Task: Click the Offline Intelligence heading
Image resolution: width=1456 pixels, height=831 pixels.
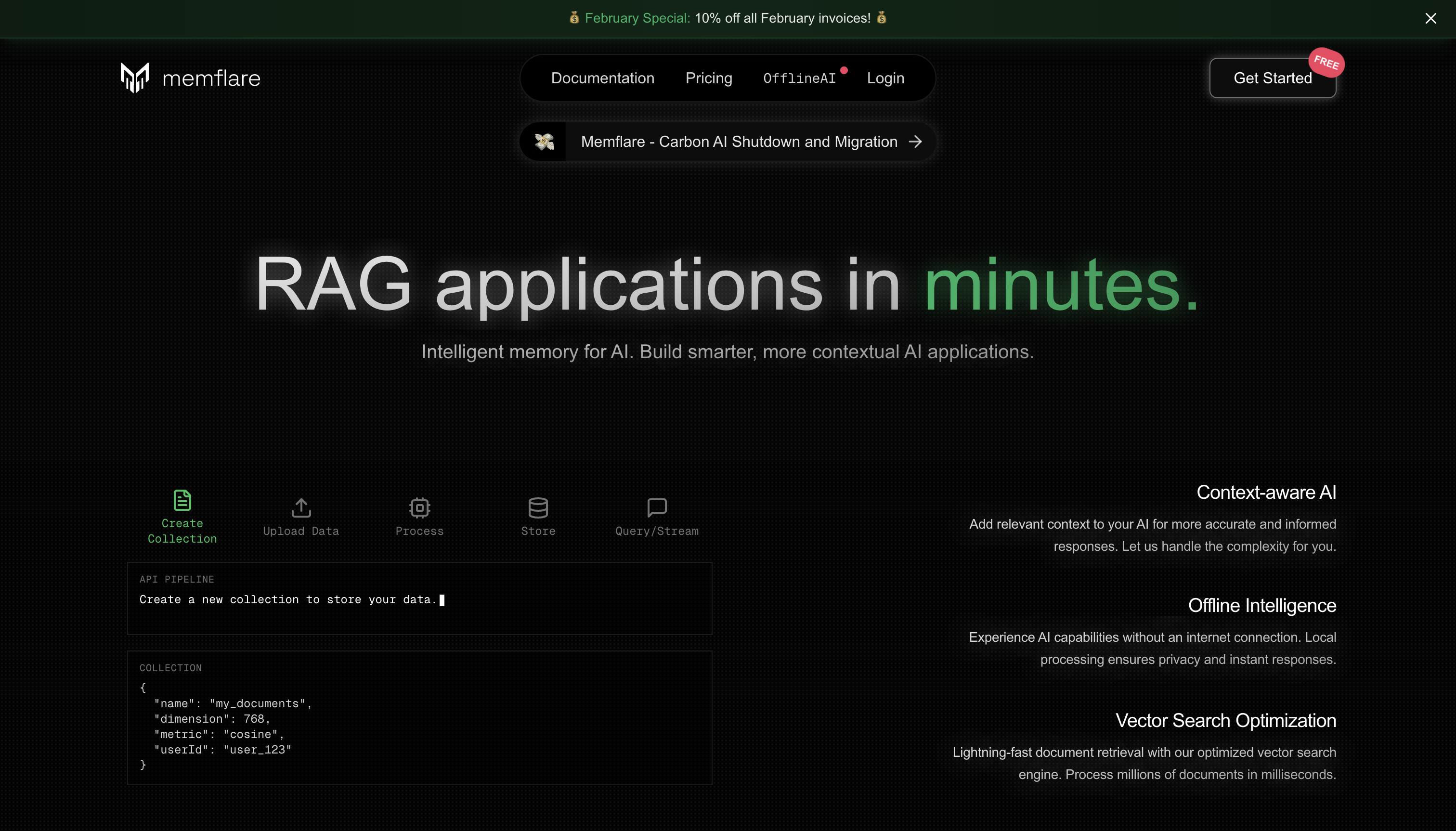Action: tap(1261, 605)
